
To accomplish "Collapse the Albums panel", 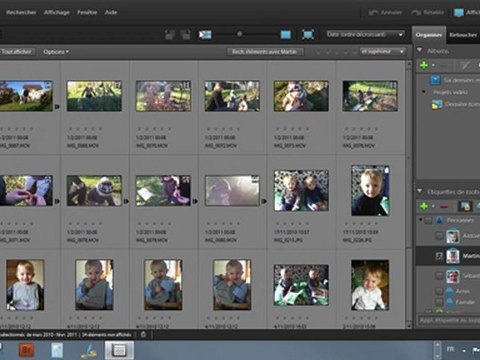I will [x=420, y=50].
